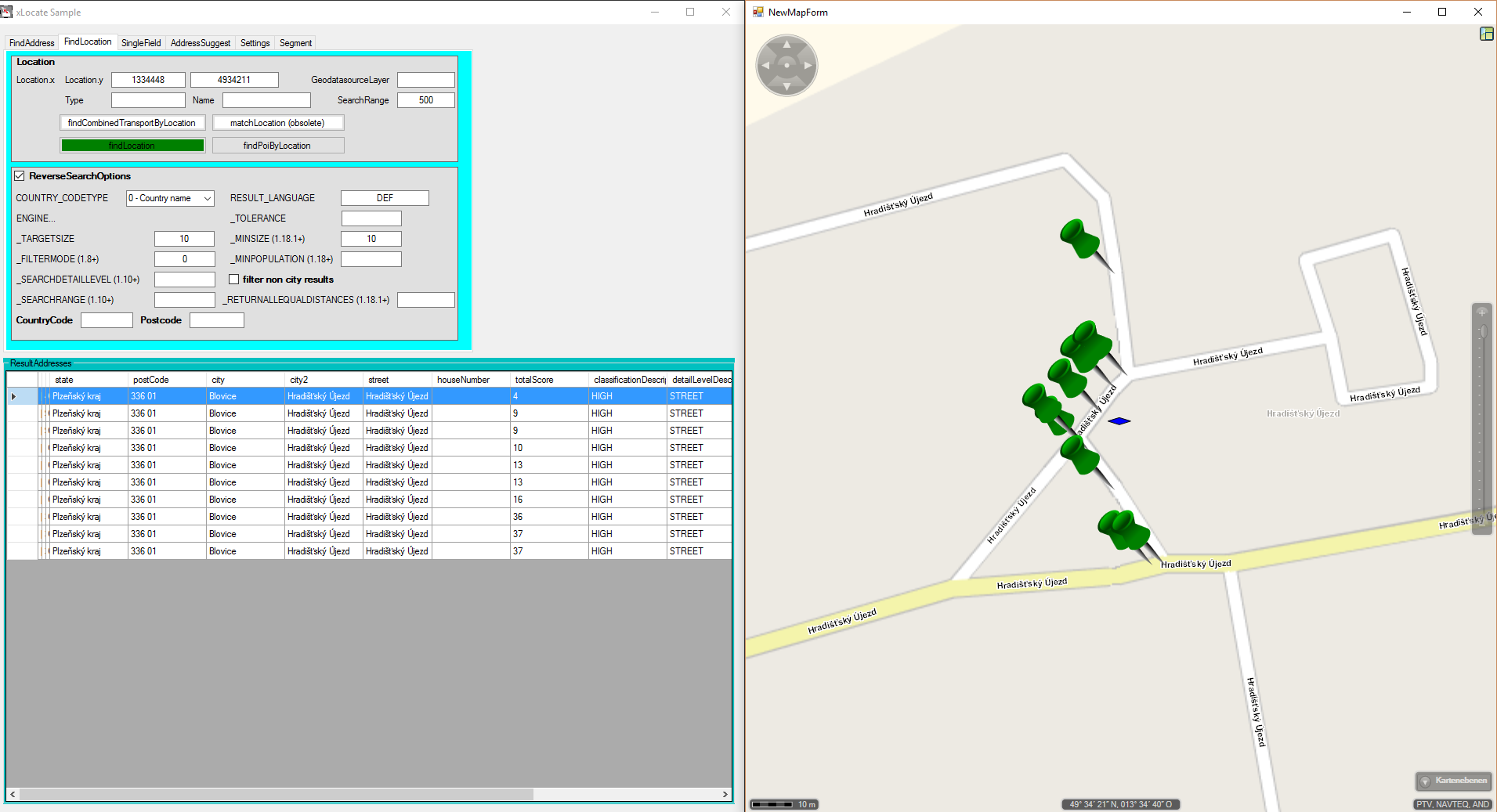
Task: Open the AddressSuggest tab
Action: [x=201, y=43]
